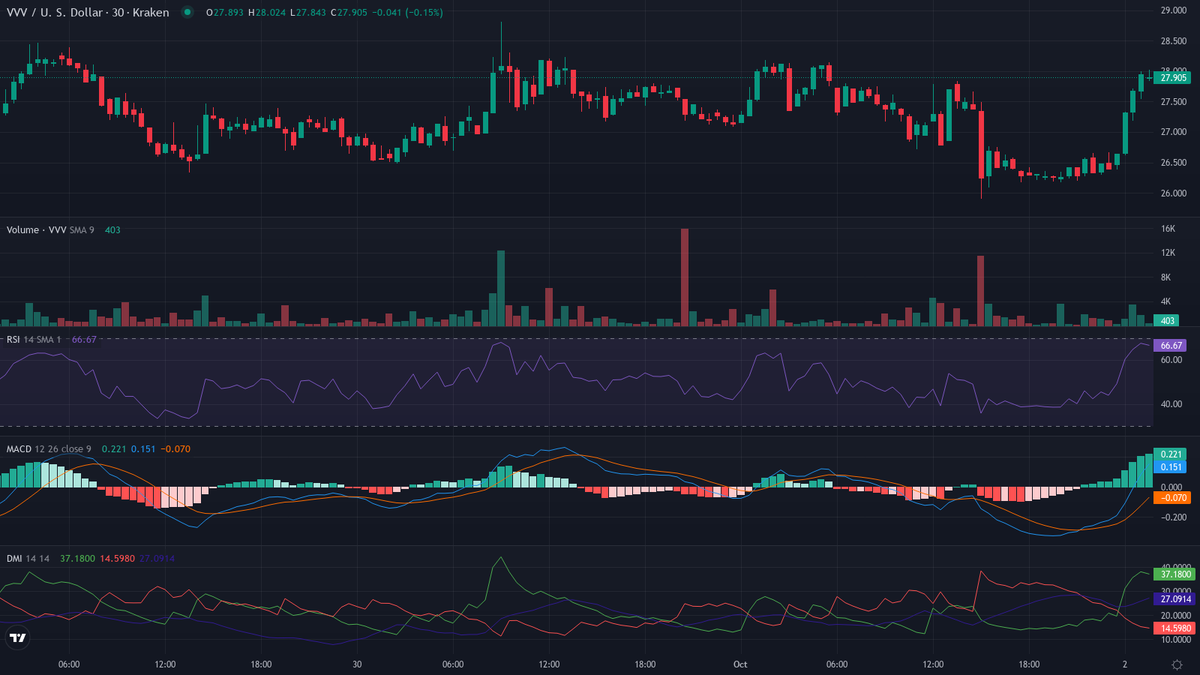This screenshot has width=1200, height=675.
Task: Select the DMI 14 14 indicator legend
Action: click(29, 558)
